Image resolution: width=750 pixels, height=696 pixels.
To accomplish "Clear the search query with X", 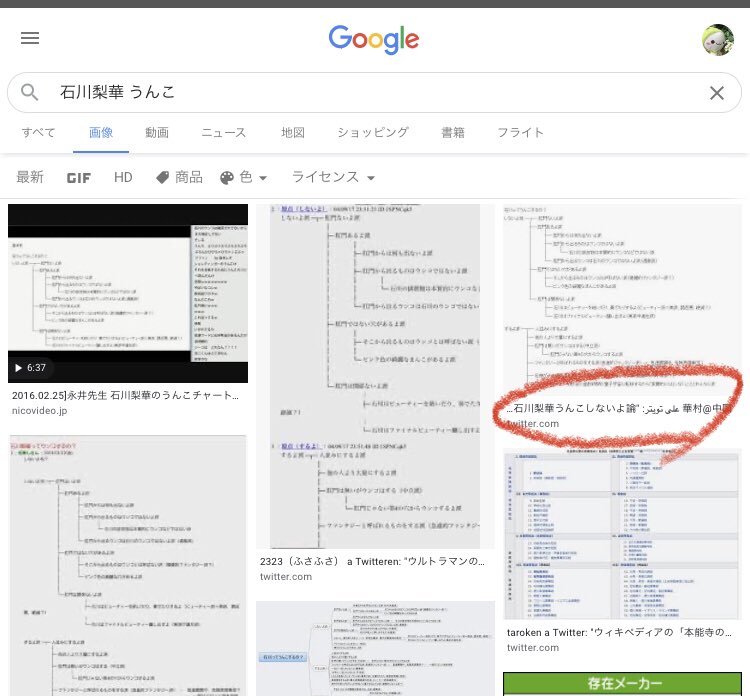I will coord(717,93).
